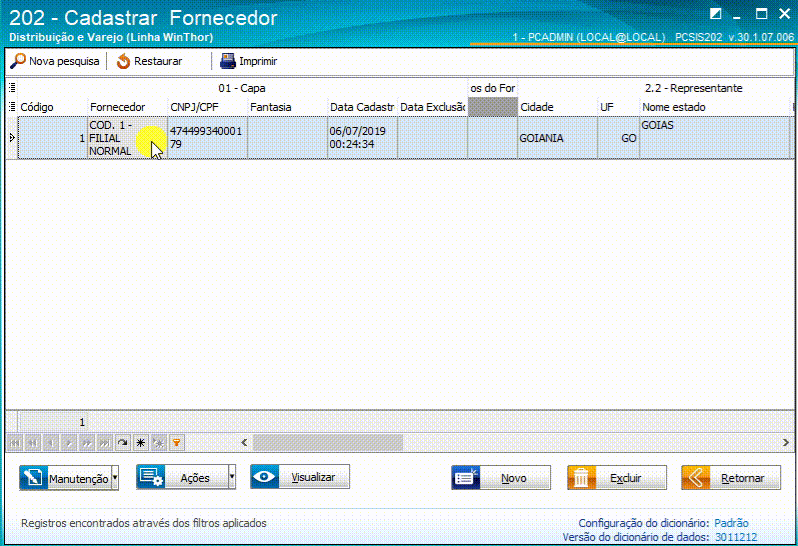Go to first record navigator button
The height and width of the screenshot is (546, 798).
15,443
